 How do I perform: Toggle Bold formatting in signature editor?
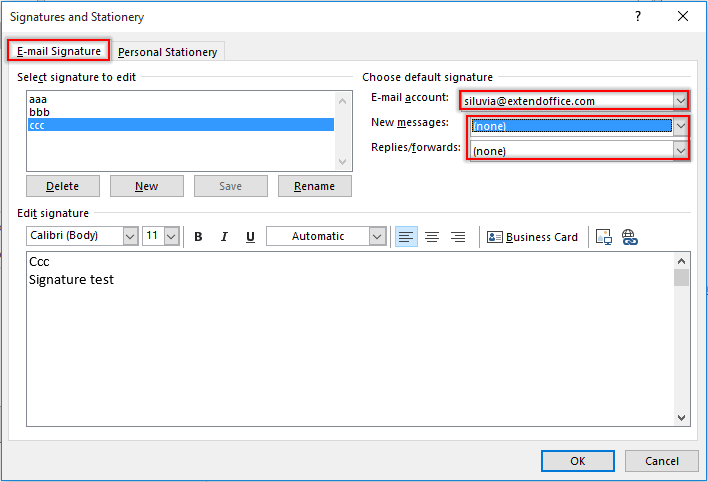tap(198, 237)
